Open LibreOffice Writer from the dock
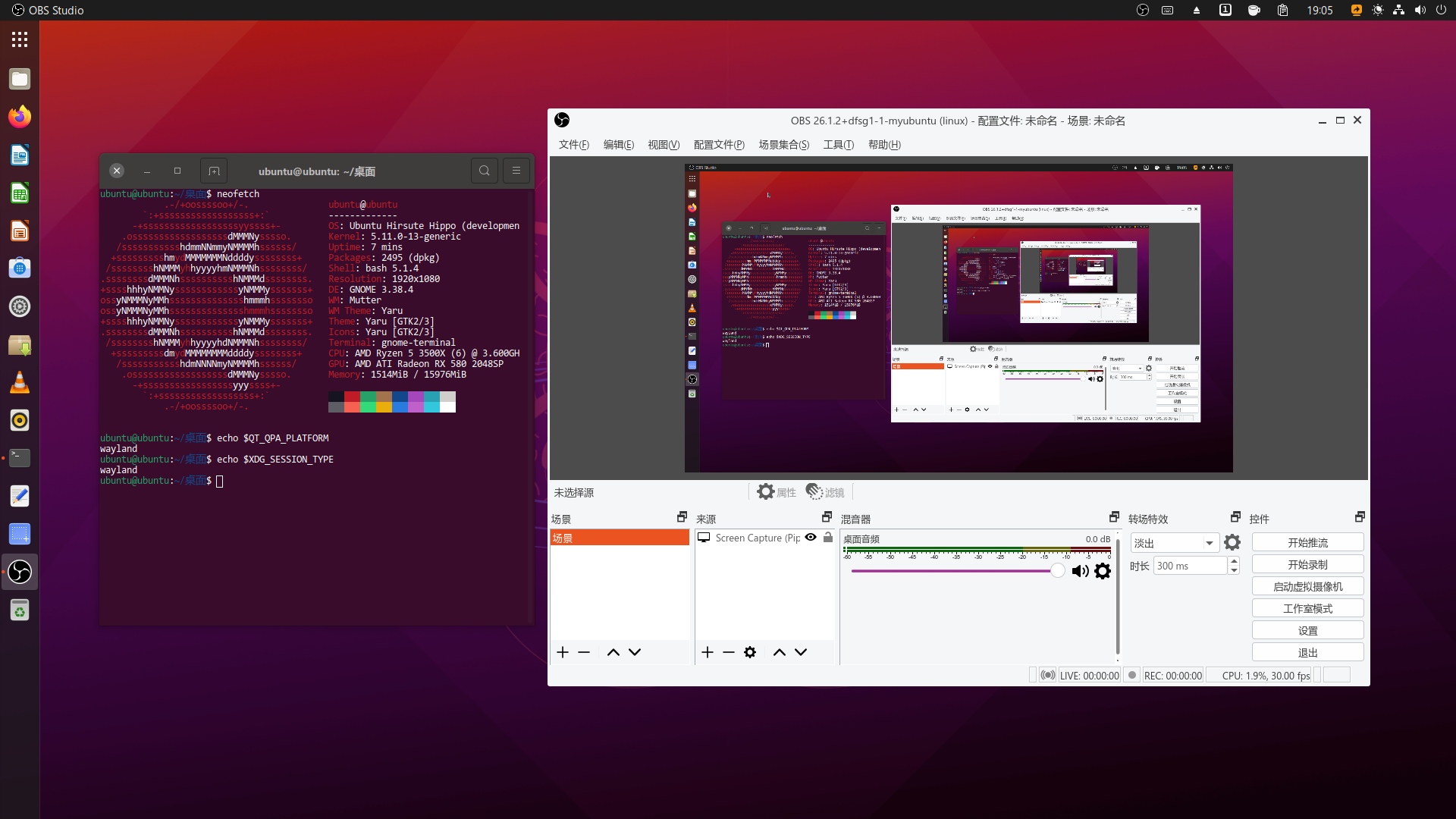This screenshot has height=819, width=1456. tap(20, 155)
